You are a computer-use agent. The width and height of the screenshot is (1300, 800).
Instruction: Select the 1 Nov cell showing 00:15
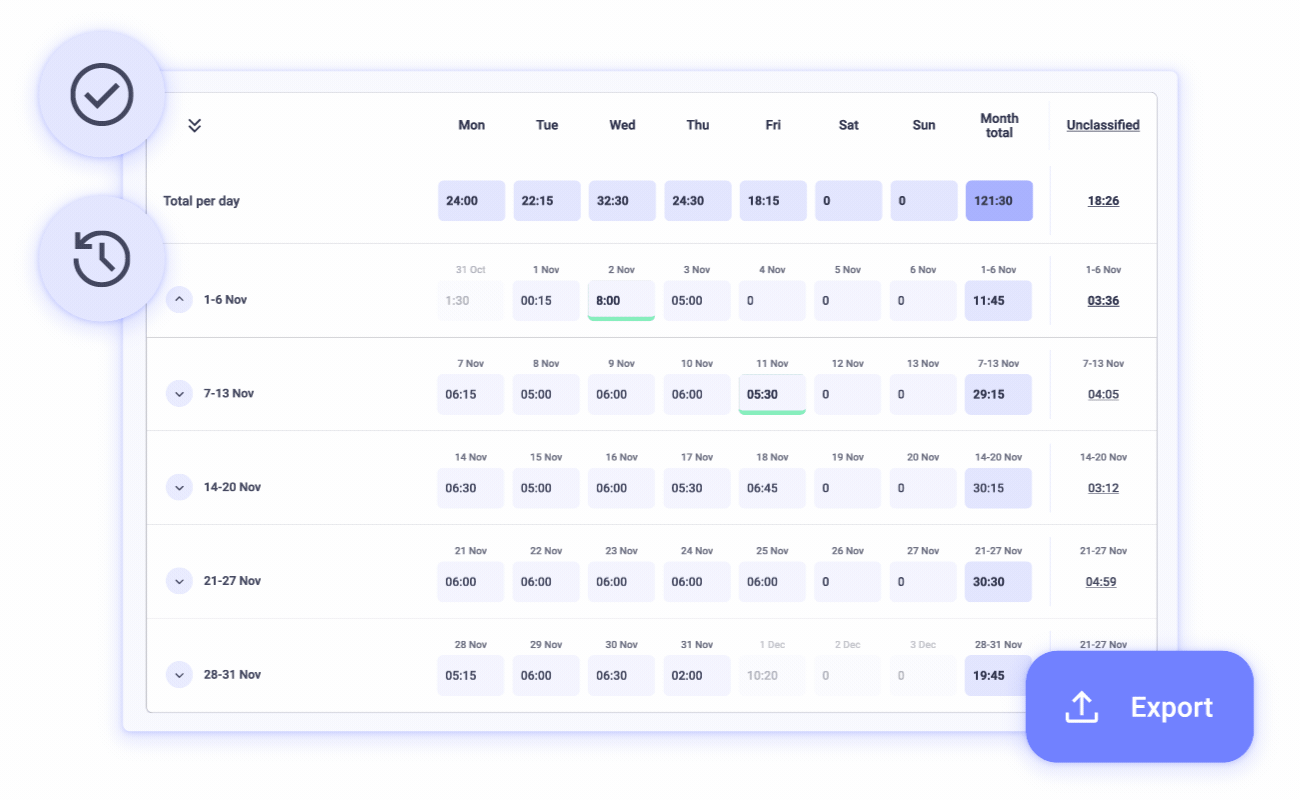546,301
